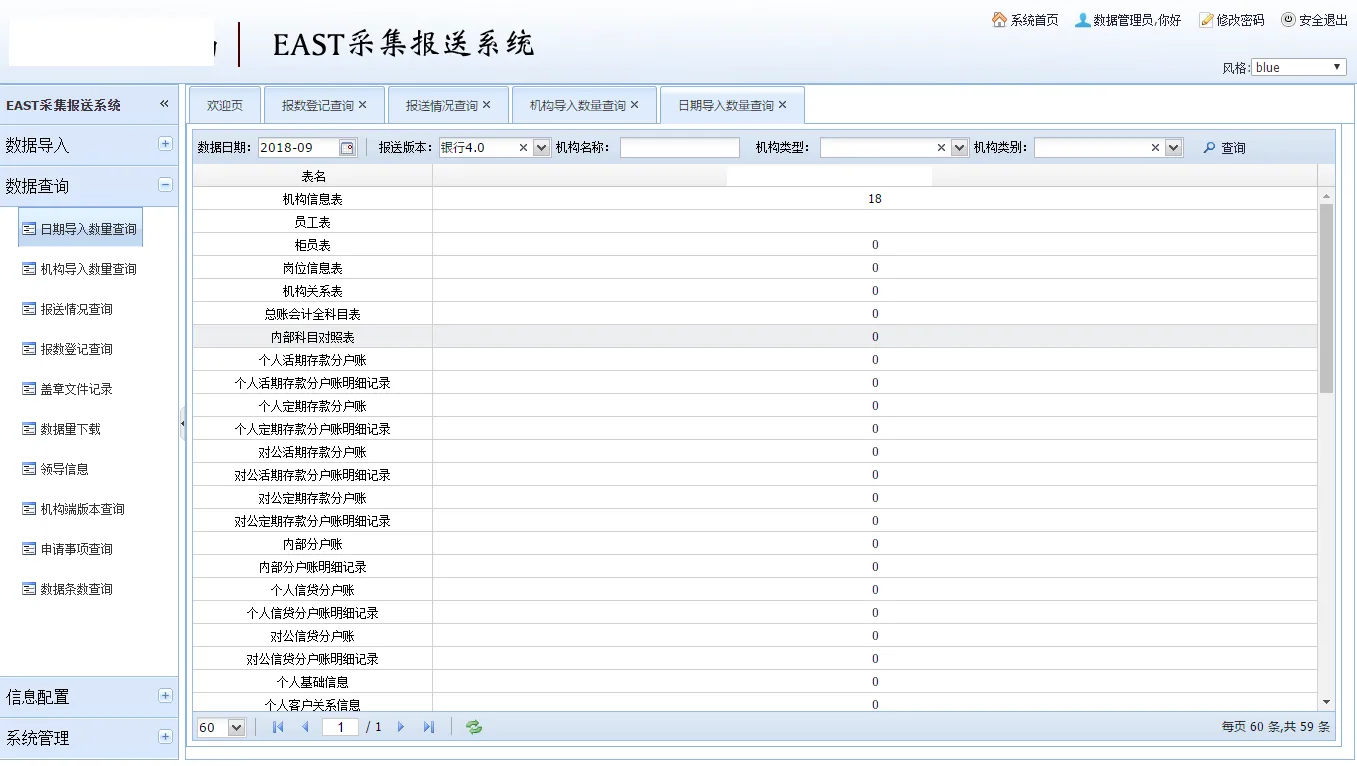
Task: Expand the 系统管理 sidebar section
Action: 165,737
